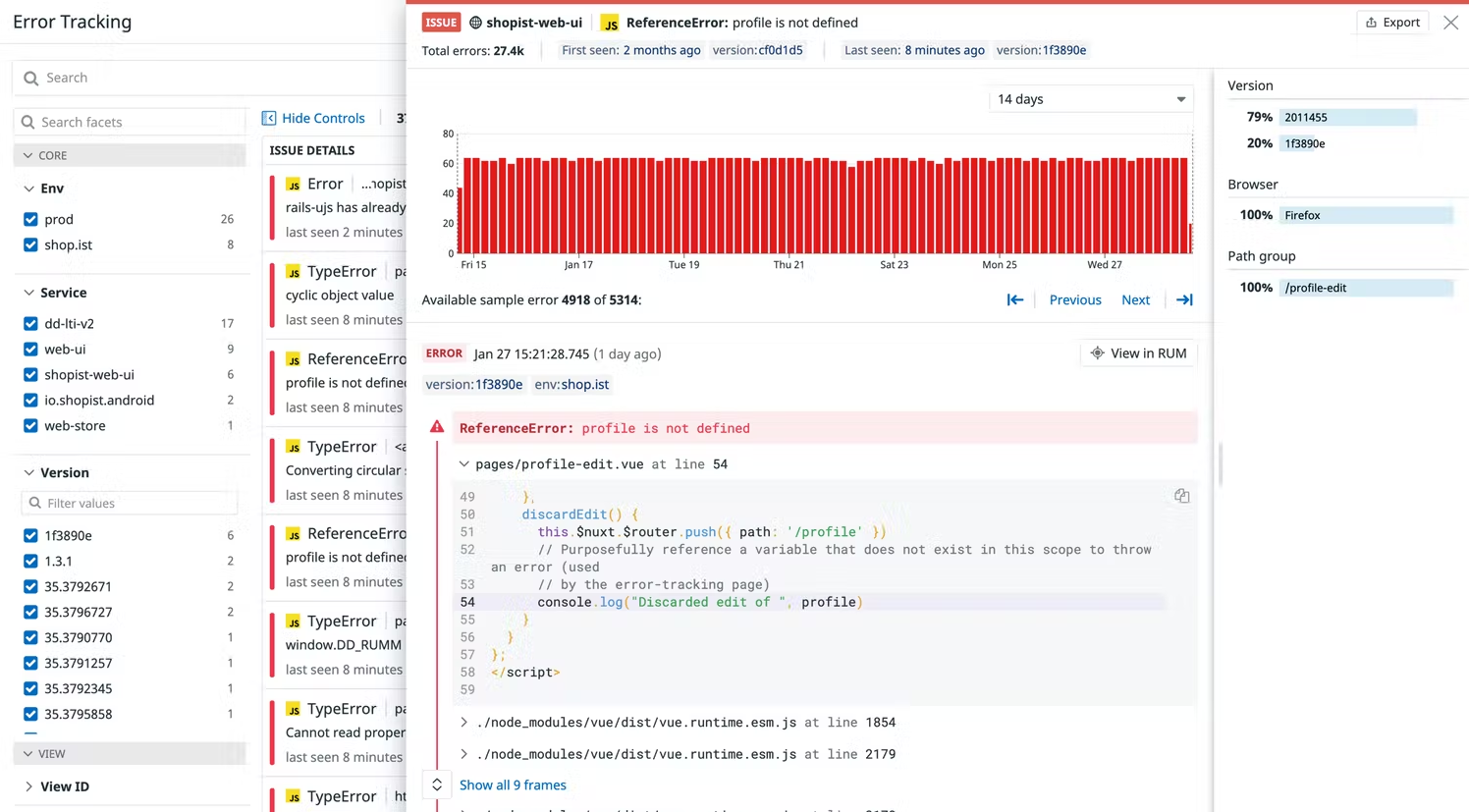Click the red ISSUE badge
Viewport: 1469px width, 812px height.
[x=441, y=23]
